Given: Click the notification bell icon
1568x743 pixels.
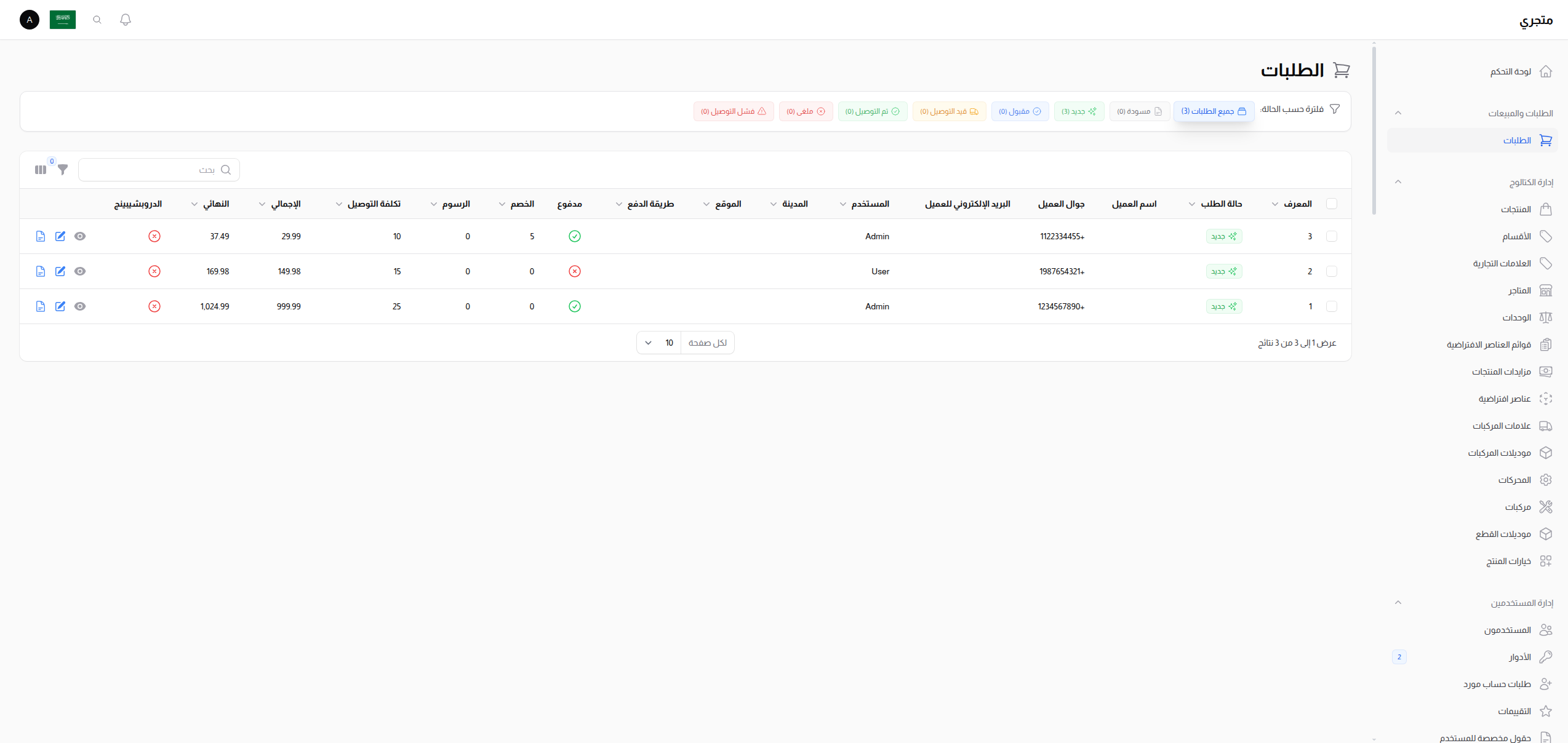Looking at the screenshot, I should coord(126,20).
